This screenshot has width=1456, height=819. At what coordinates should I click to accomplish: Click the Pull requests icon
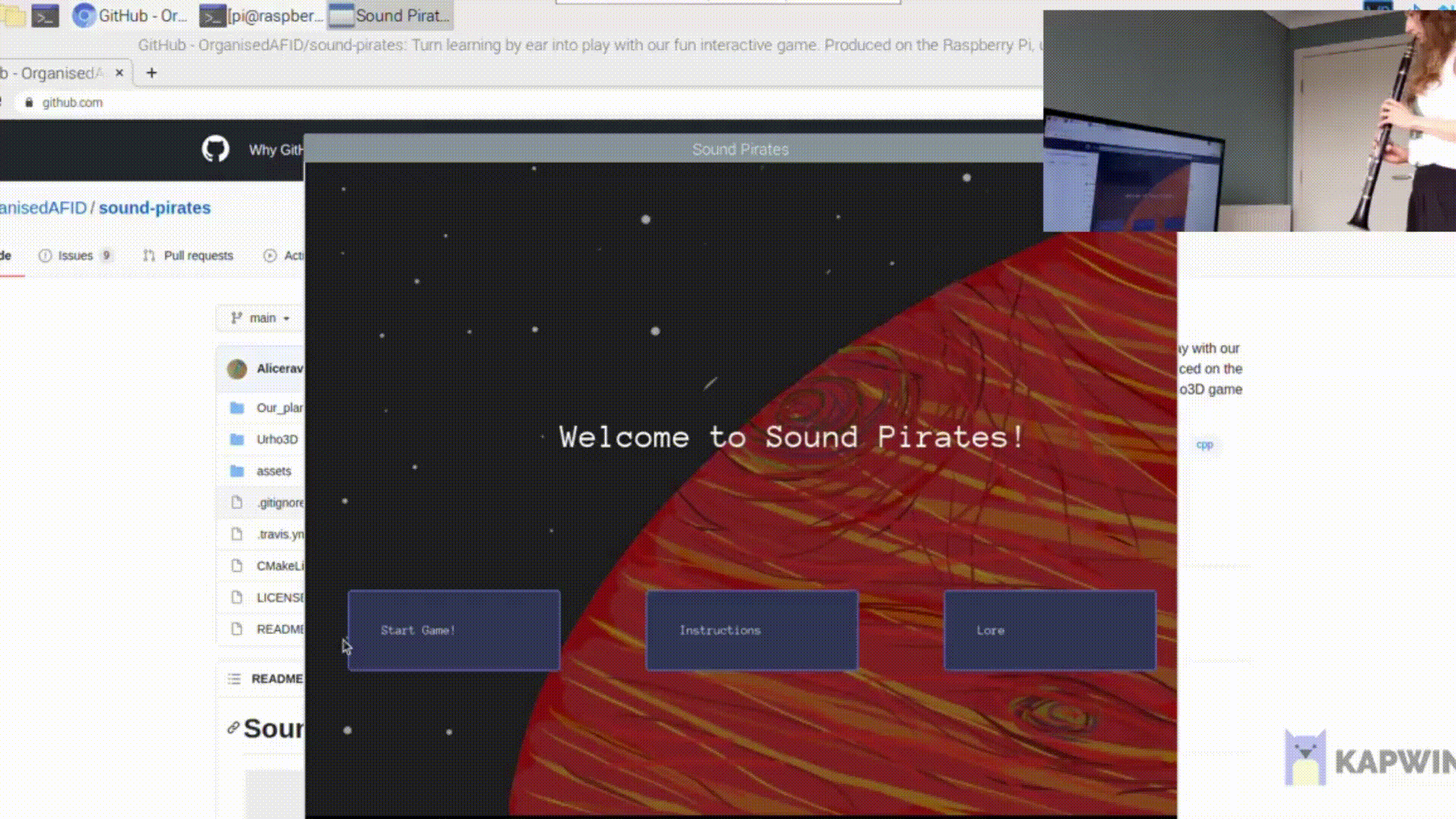click(x=149, y=256)
